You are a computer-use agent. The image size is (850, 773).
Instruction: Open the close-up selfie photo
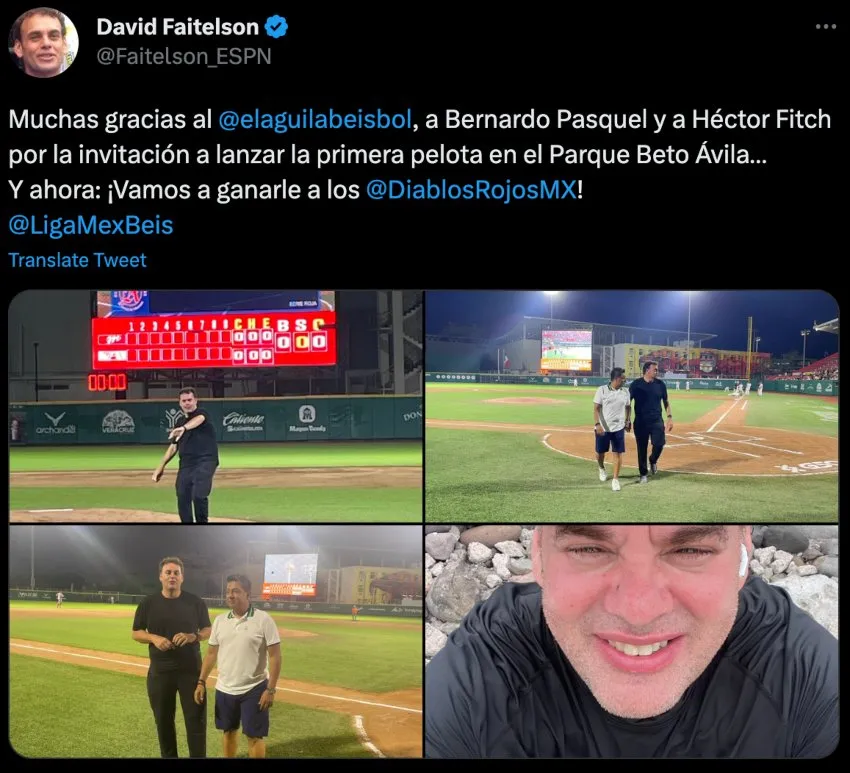tap(632, 641)
